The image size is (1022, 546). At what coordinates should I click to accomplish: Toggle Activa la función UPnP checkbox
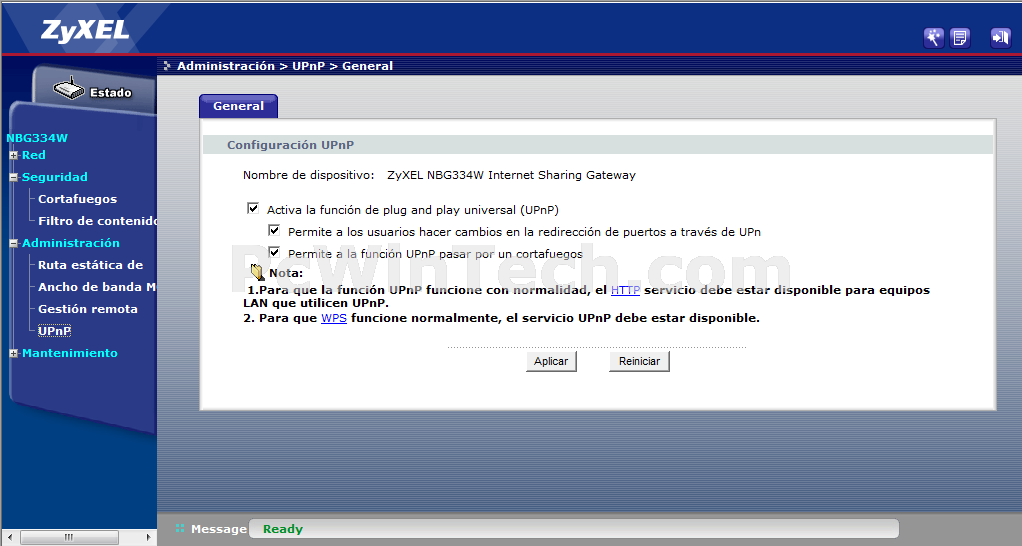coord(253,208)
